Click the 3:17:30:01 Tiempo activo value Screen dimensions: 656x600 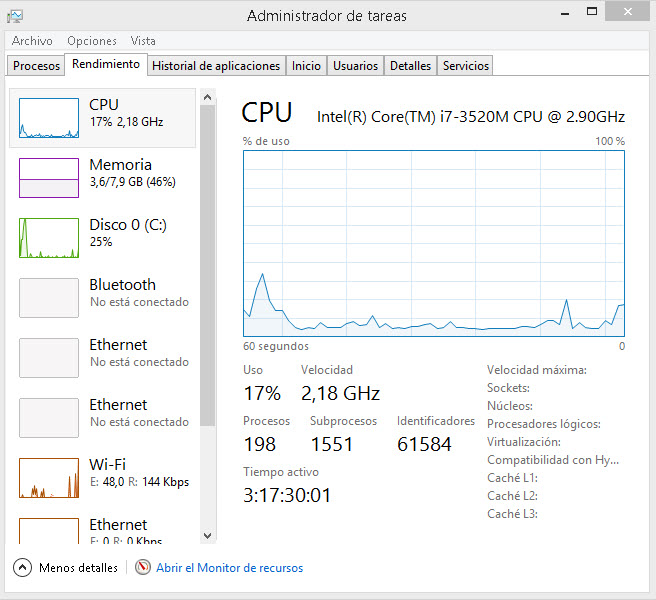287,495
